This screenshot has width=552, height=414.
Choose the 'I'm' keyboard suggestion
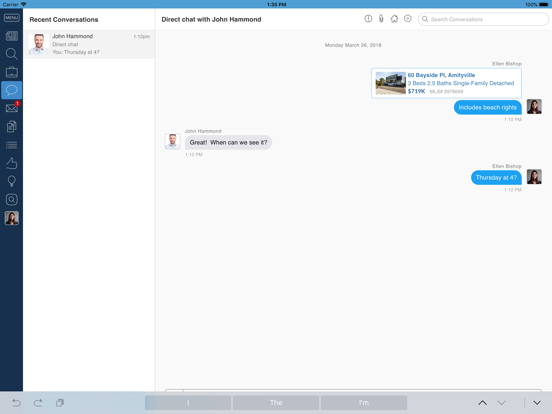click(x=364, y=402)
